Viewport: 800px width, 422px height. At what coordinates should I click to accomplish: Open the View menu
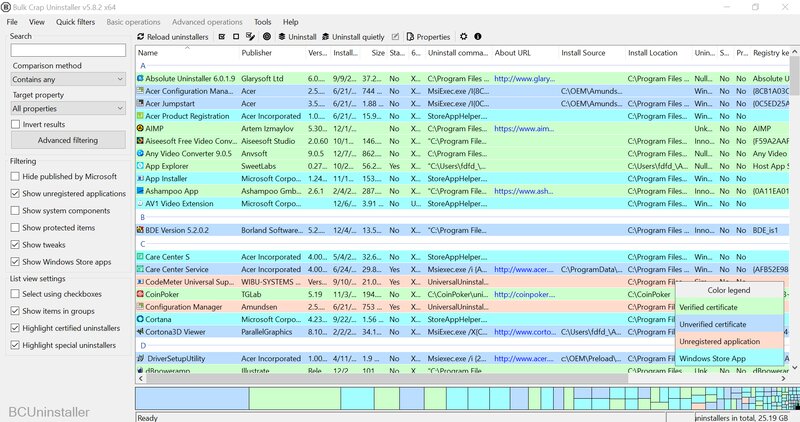[x=37, y=22]
